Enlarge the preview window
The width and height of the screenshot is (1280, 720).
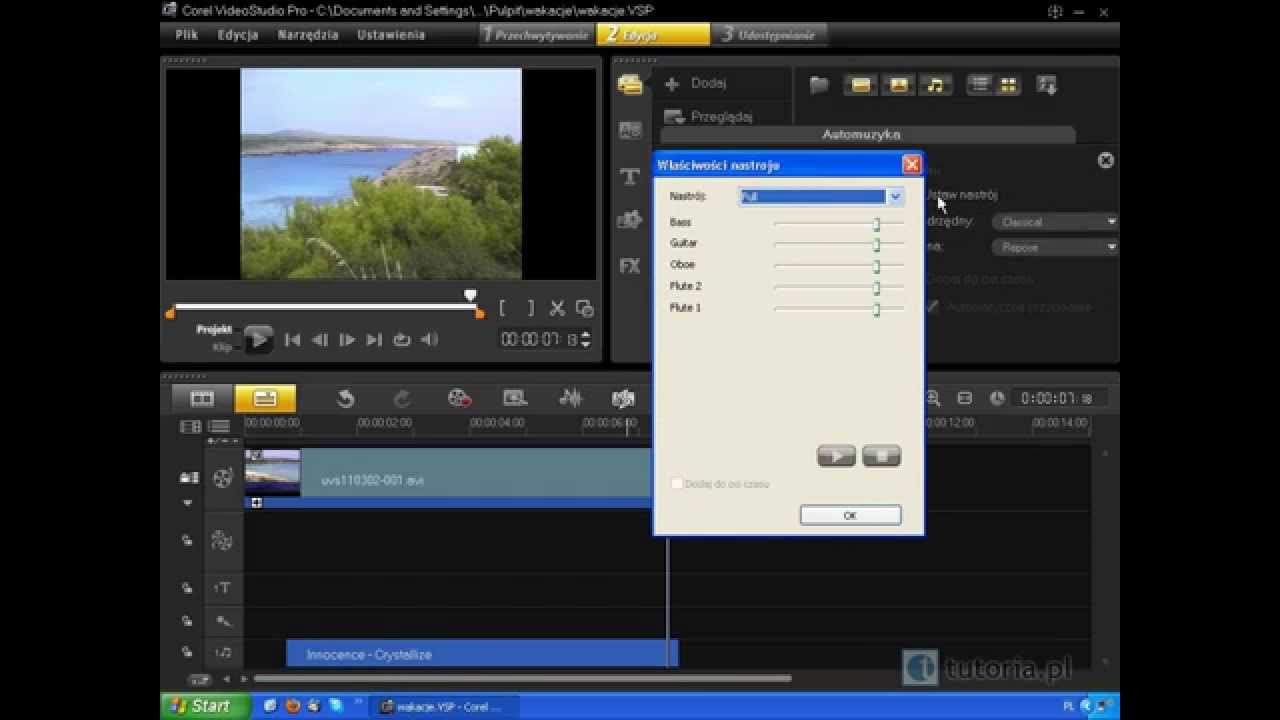click(585, 308)
